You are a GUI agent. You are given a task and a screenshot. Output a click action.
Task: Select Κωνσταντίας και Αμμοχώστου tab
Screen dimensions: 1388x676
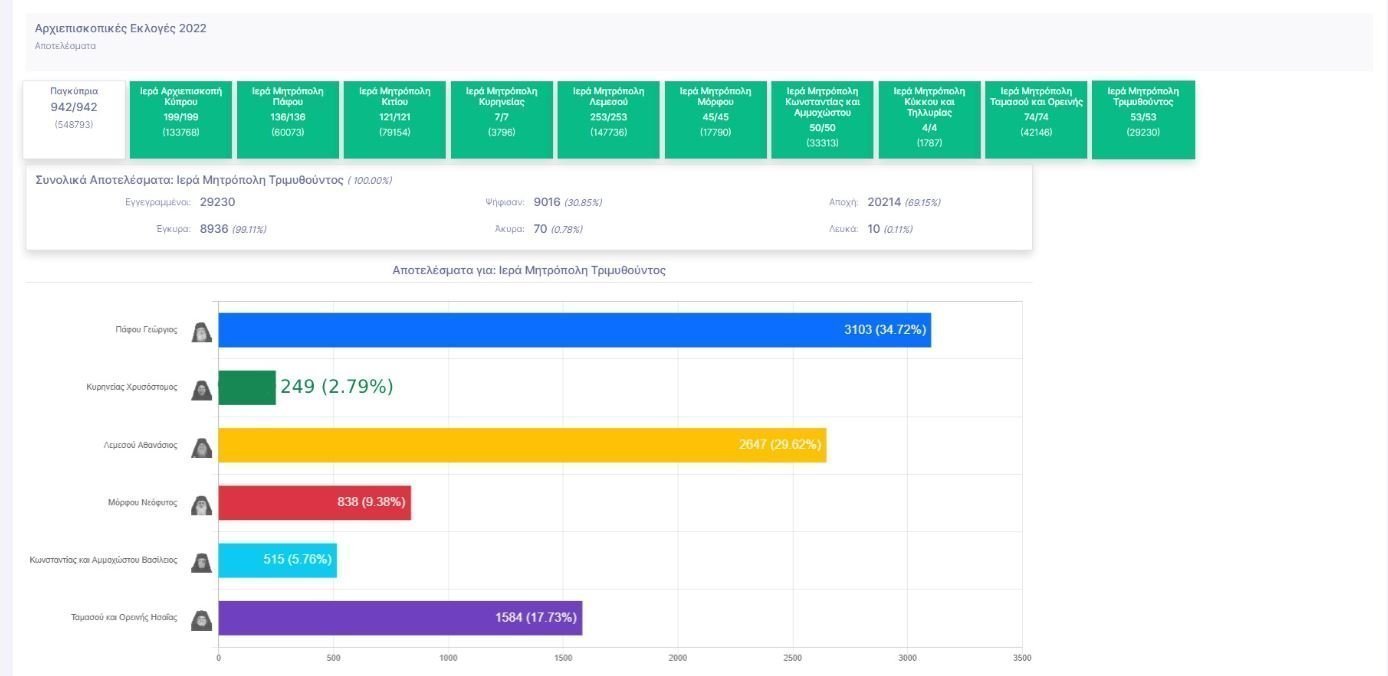click(x=823, y=120)
